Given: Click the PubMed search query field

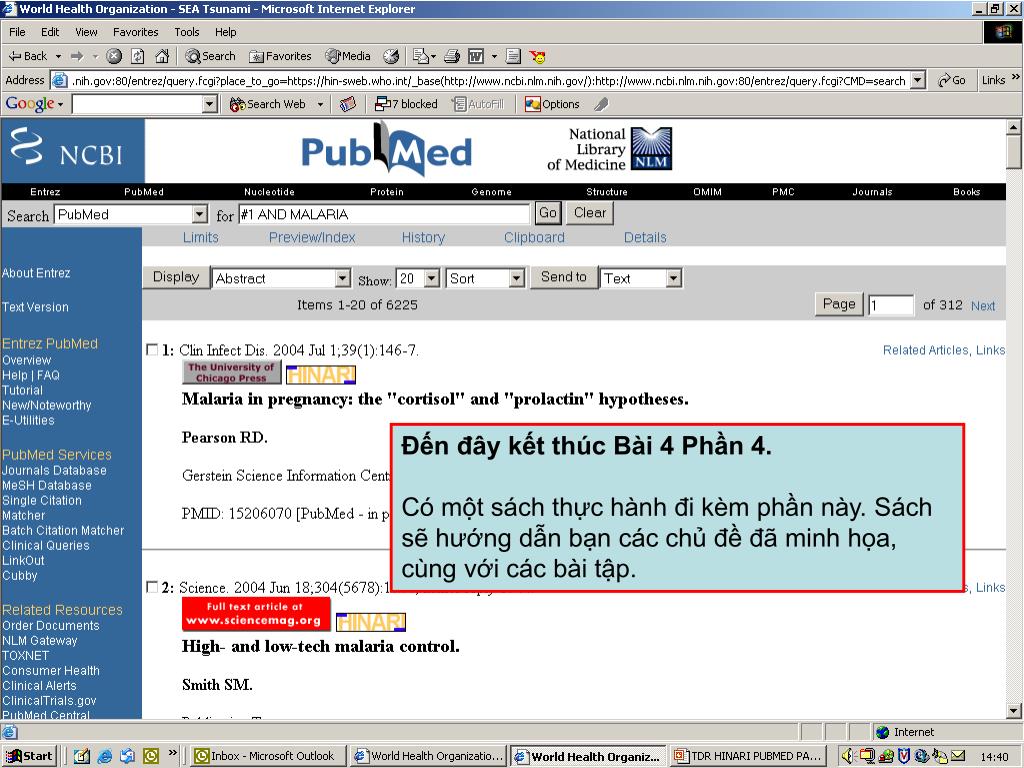Looking at the screenshot, I should [x=384, y=214].
